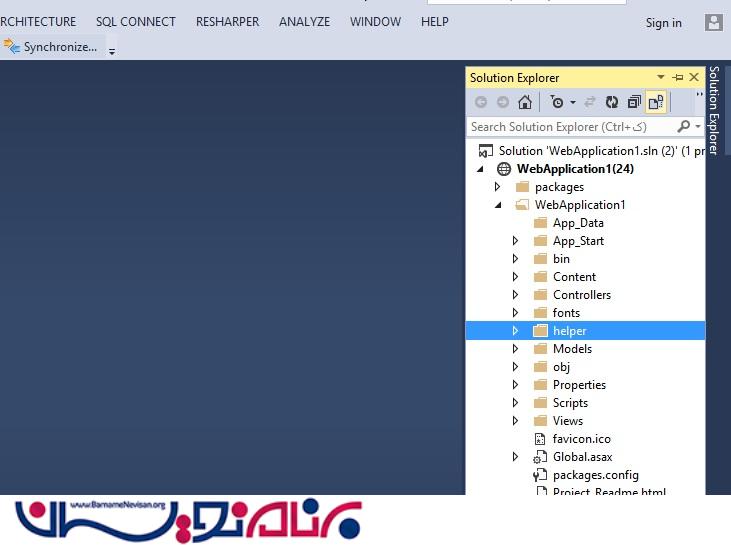The image size is (731, 545).
Task: Click the Collapse All icon
Action: [x=634, y=102]
